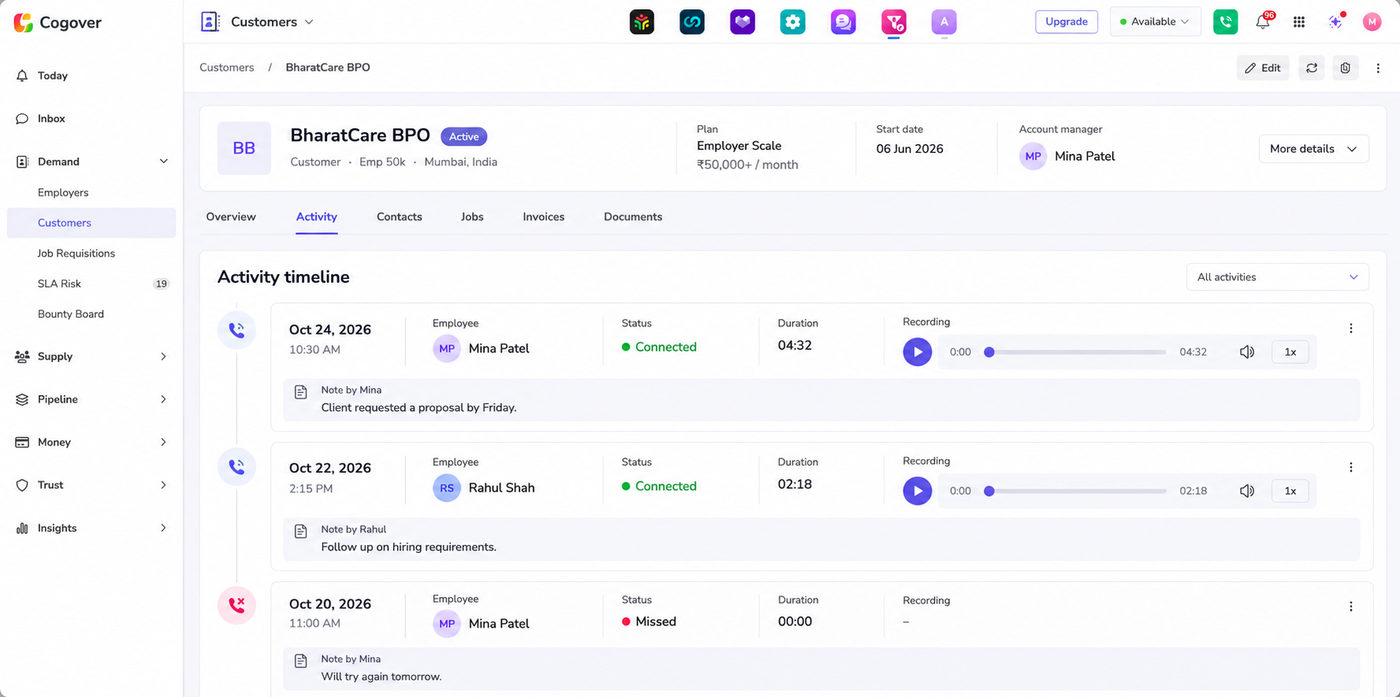Open the All activities filter dropdown
Image resolution: width=1400 pixels, height=697 pixels.
point(1277,277)
